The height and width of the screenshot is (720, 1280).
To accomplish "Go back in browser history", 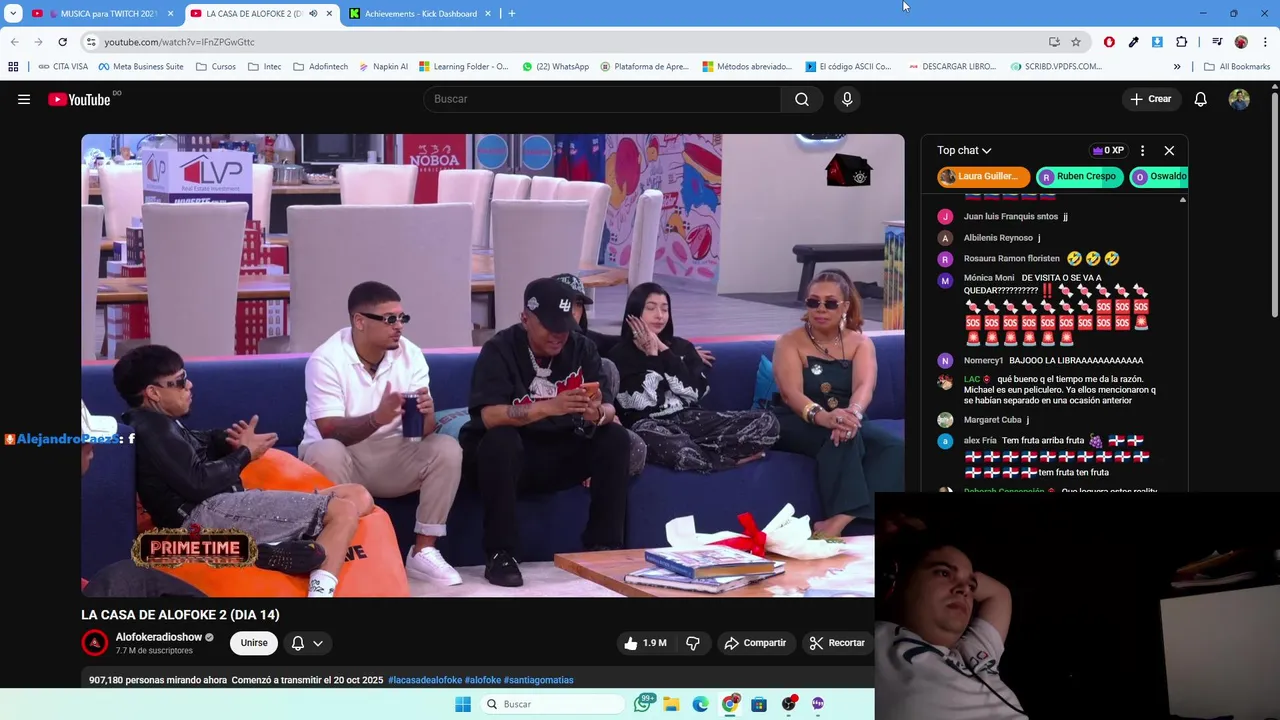I will point(14,42).
